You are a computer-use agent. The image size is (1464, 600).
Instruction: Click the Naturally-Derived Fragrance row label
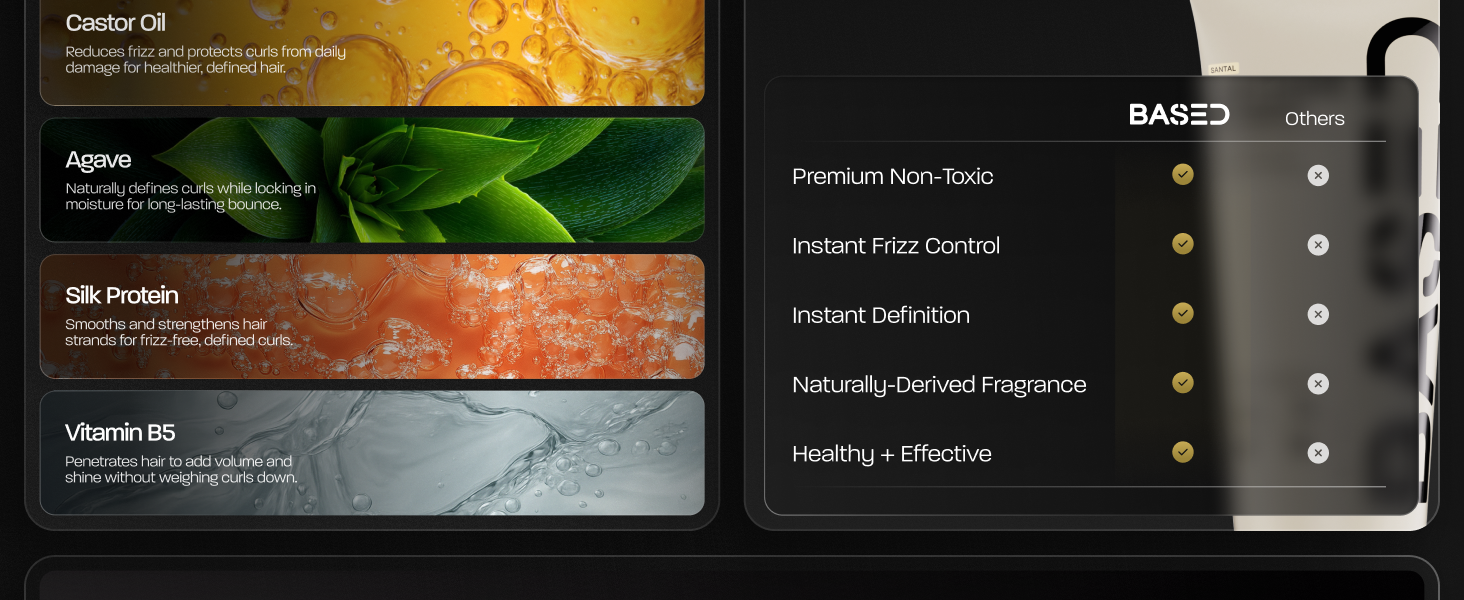click(x=939, y=385)
